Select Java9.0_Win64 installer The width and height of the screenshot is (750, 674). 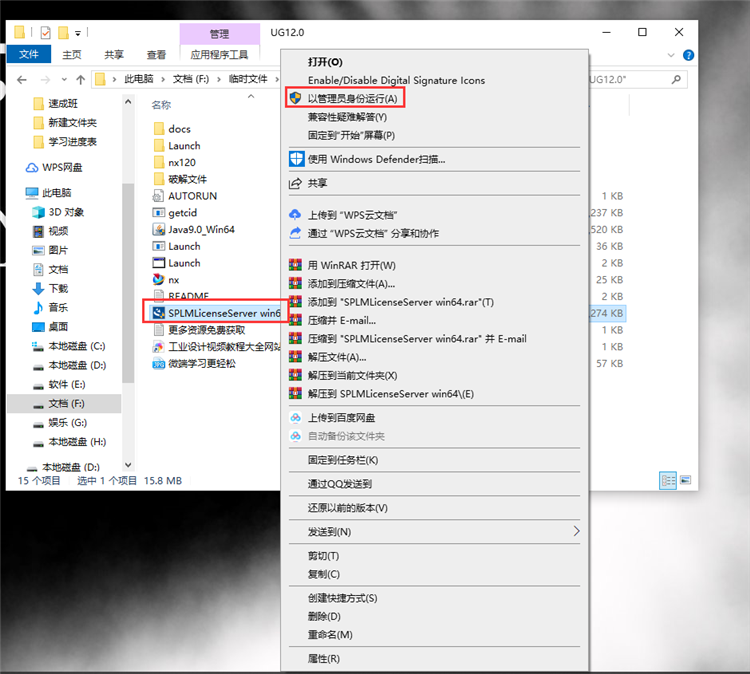[194, 230]
